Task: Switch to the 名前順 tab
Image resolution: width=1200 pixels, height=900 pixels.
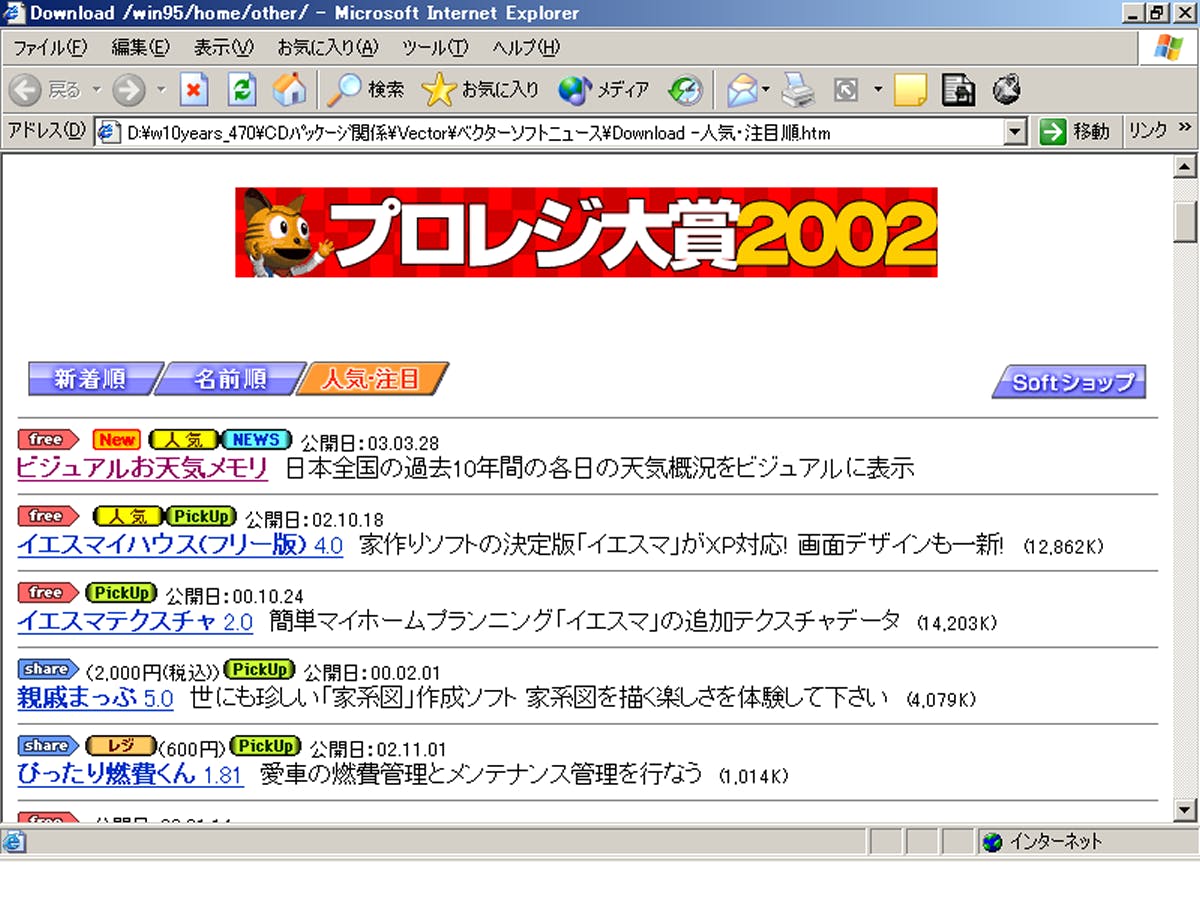Action: (x=230, y=379)
